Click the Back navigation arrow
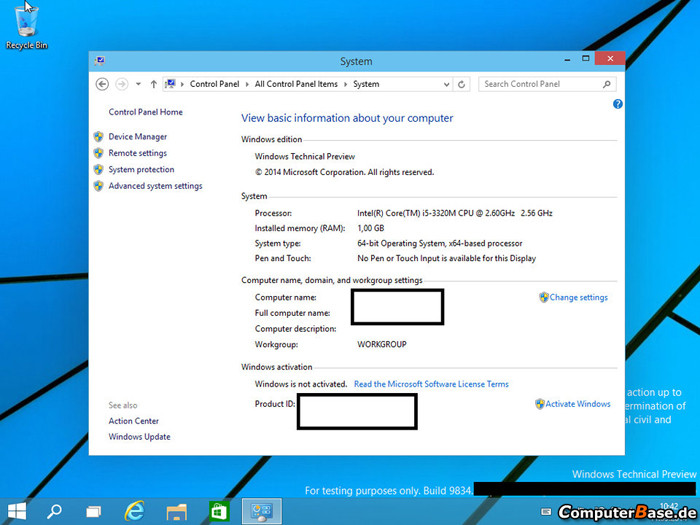This screenshot has width=700, height=525. pyautogui.click(x=102, y=84)
